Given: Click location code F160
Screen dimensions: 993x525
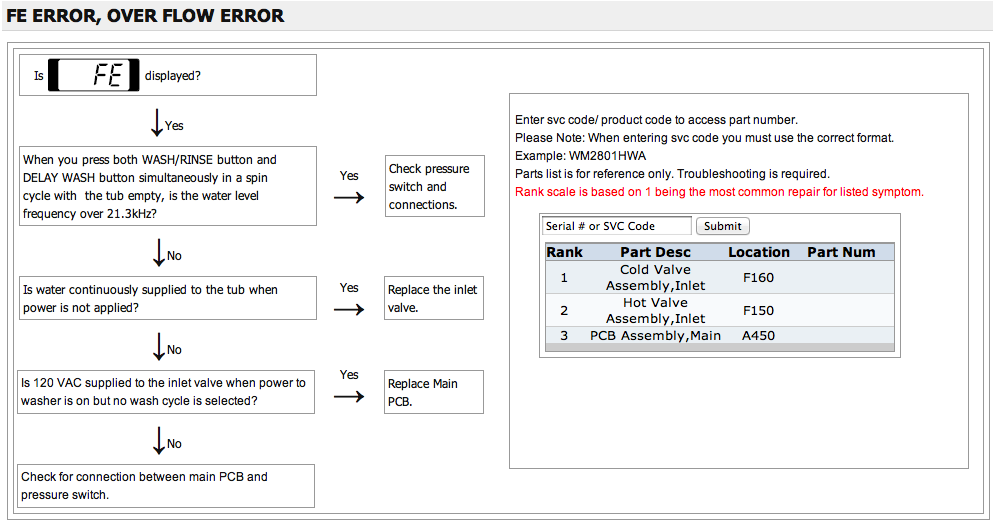Looking at the screenshot, I should click(758, 277).
